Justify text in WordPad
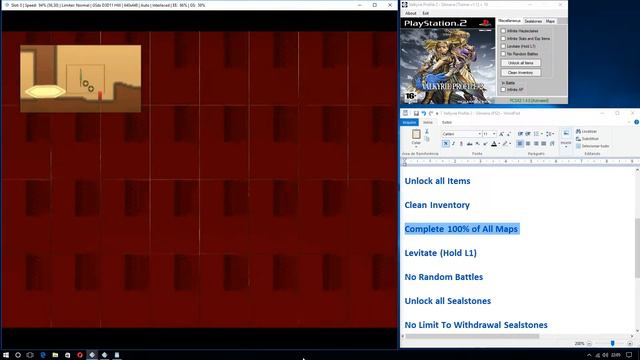Image resolution: width=640 pixels, height=360 pixels. 544,144
